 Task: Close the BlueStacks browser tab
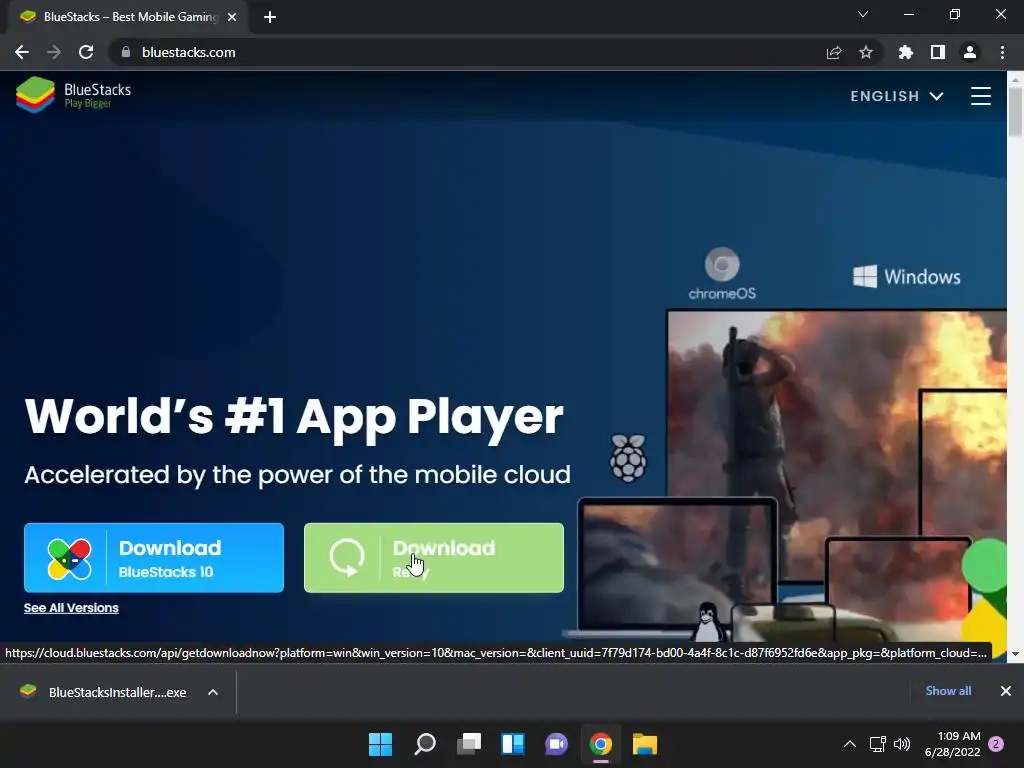232,17
